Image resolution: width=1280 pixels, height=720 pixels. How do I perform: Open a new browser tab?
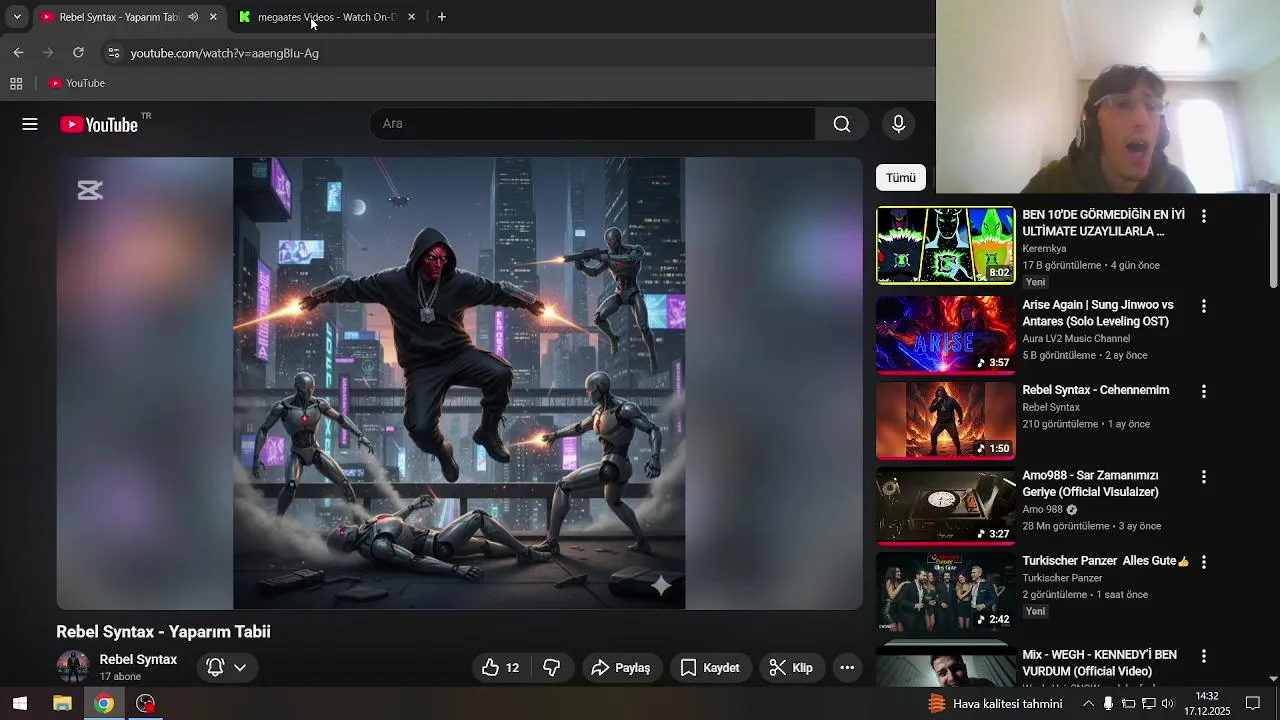[x=442, y=17]
